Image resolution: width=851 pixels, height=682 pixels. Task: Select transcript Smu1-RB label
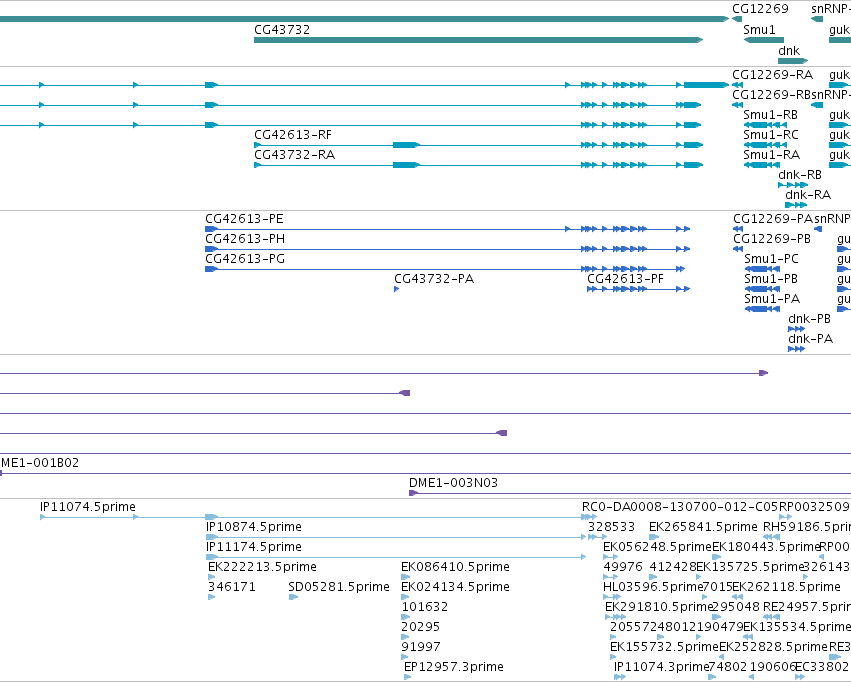770,115
